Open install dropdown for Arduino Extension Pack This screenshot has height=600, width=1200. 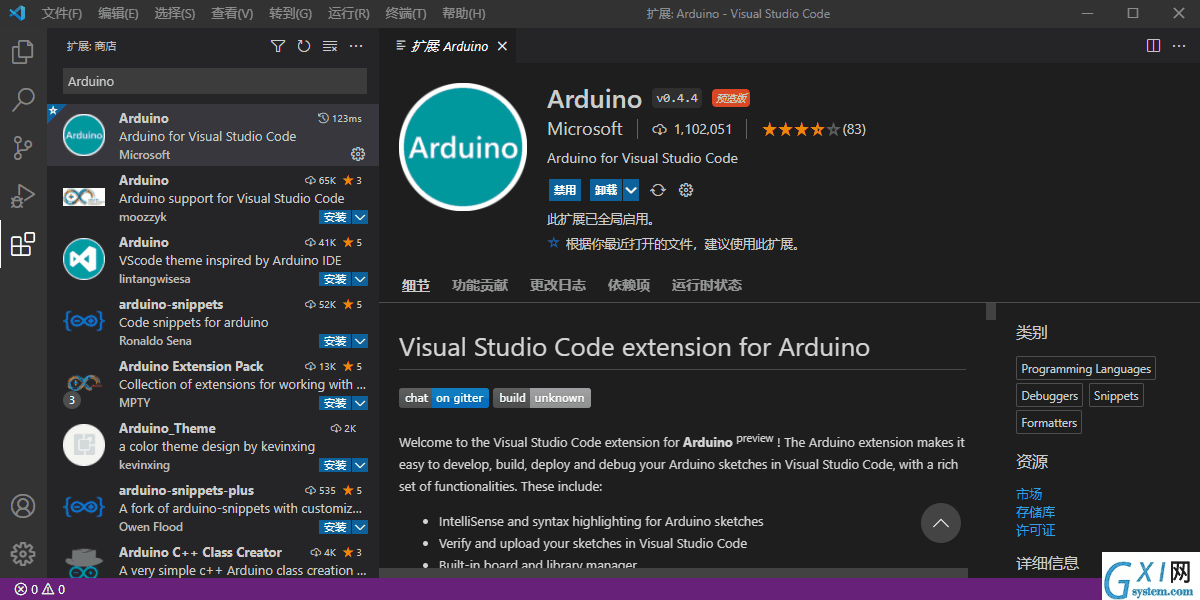point(360,403)
